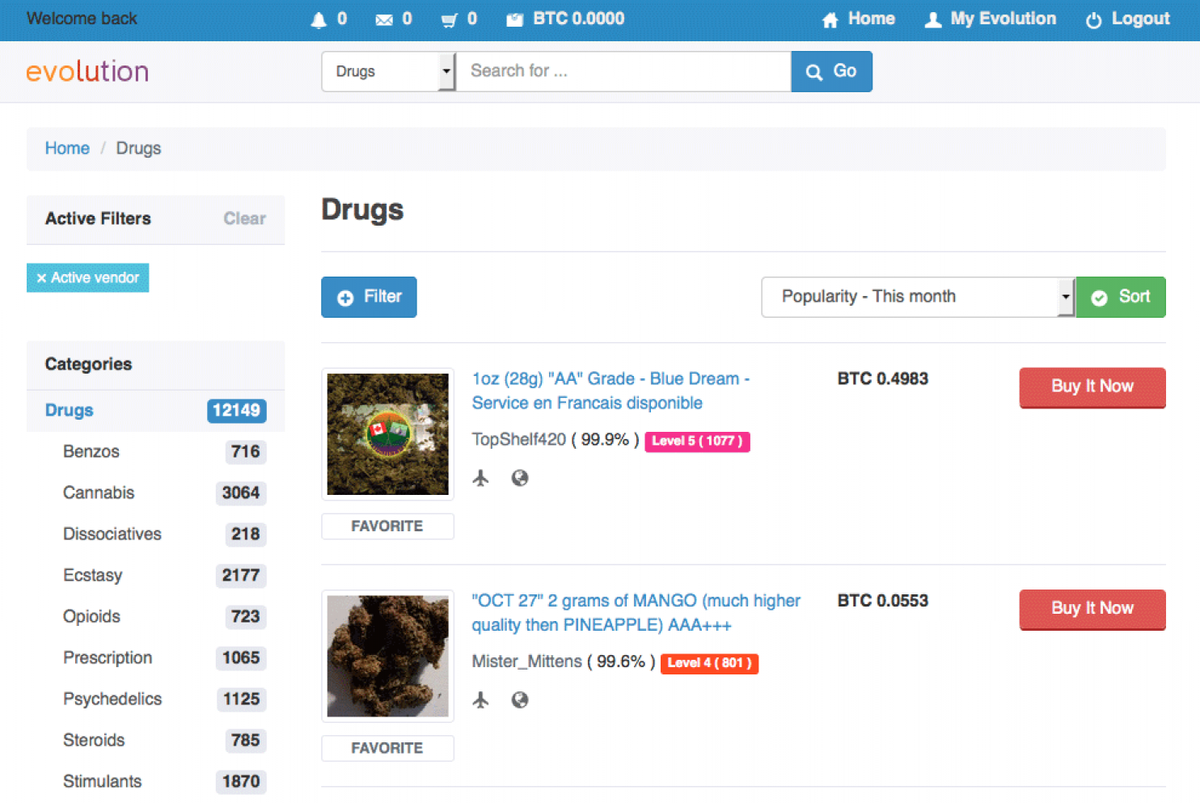Open the Popularity sort dropdown
The width and height of the screenshot is (1200, 803).
pyautogui.click(x=917, y=297)
